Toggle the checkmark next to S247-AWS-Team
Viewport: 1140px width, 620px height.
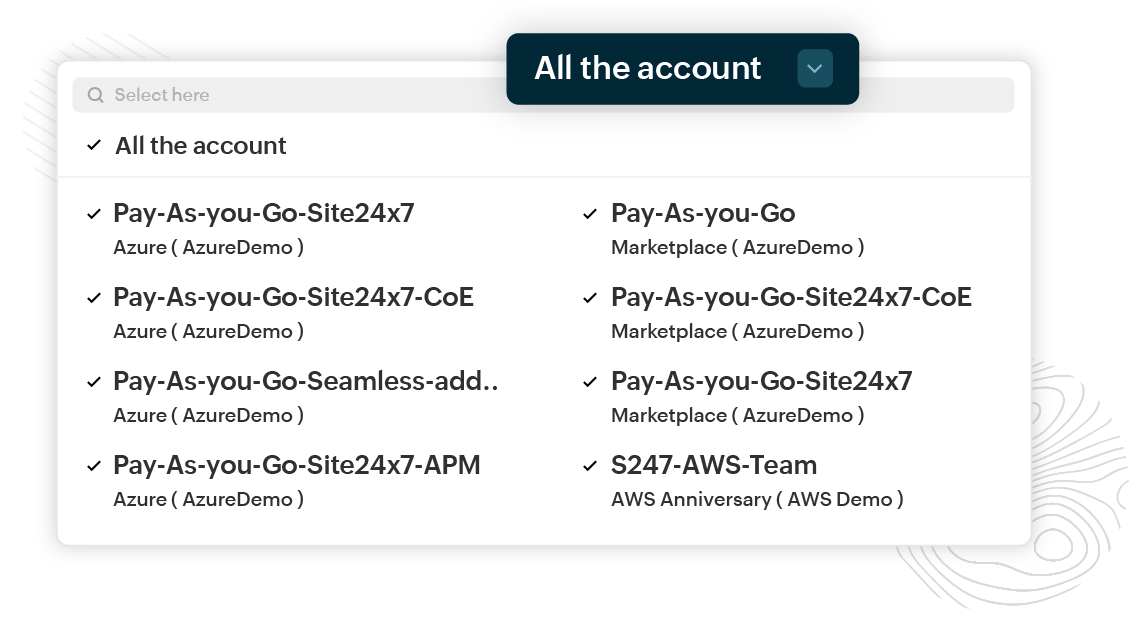pos(591,465)
